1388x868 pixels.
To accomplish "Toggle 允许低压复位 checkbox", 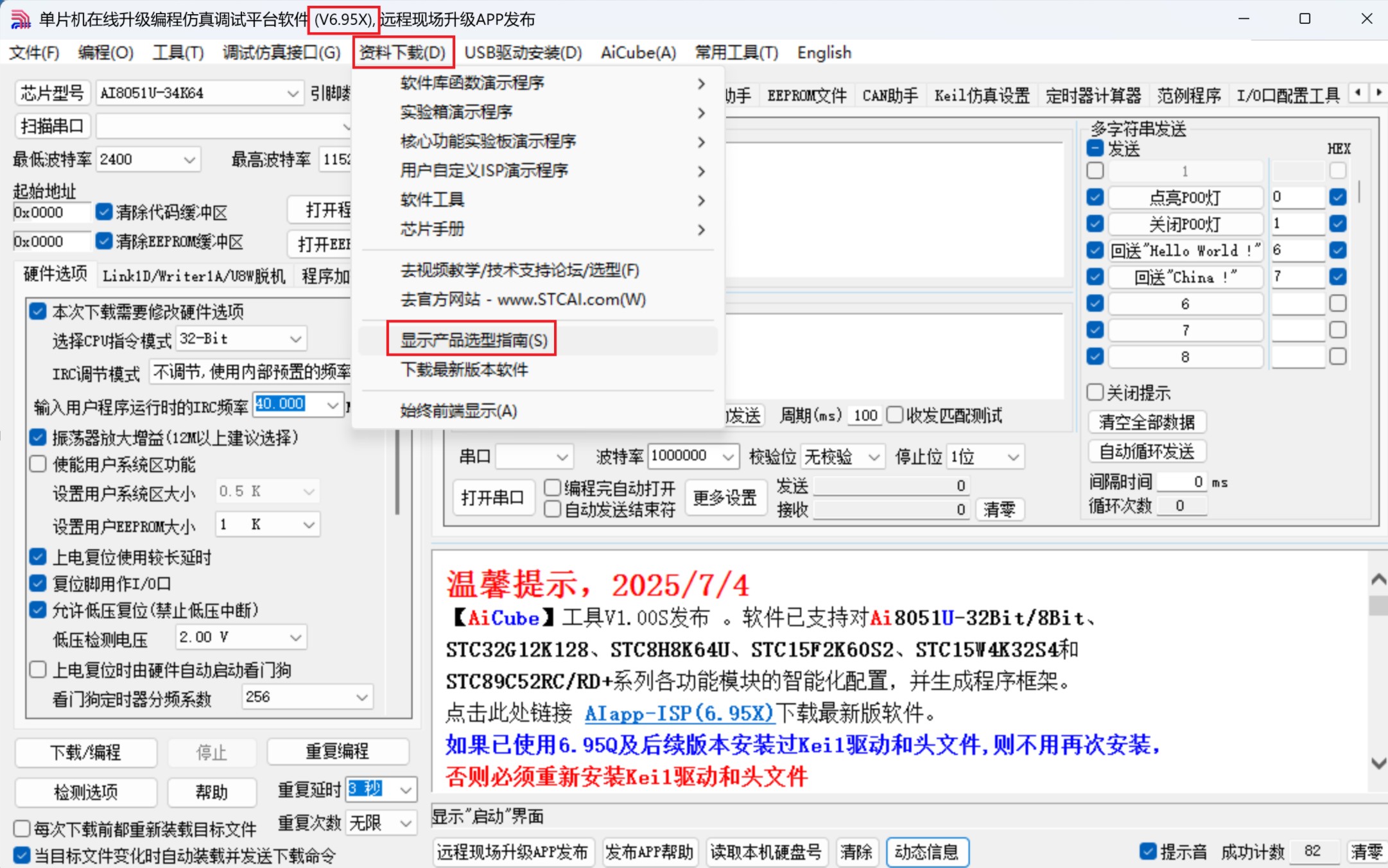I will (x=38, y=610).
